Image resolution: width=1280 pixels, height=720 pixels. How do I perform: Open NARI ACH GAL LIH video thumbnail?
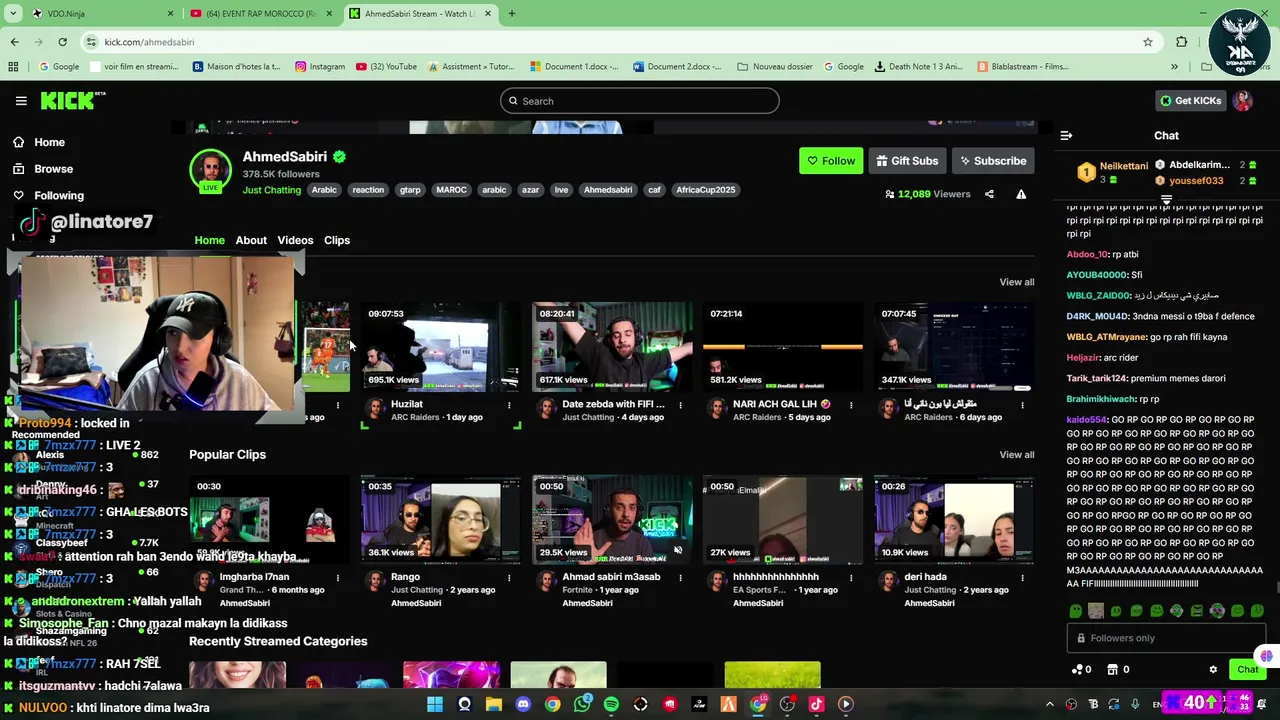tap(783, 347)
